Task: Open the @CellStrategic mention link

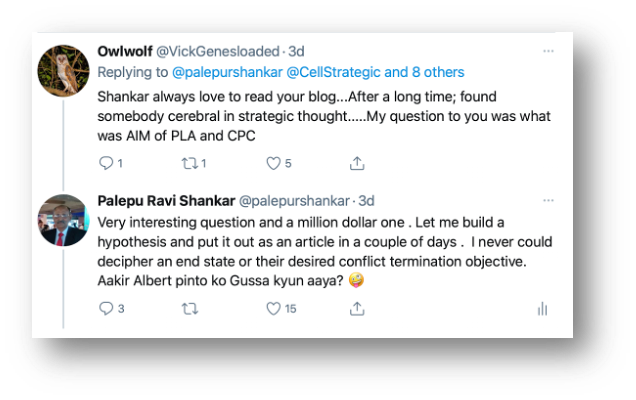Action: (x=333, y=72)
